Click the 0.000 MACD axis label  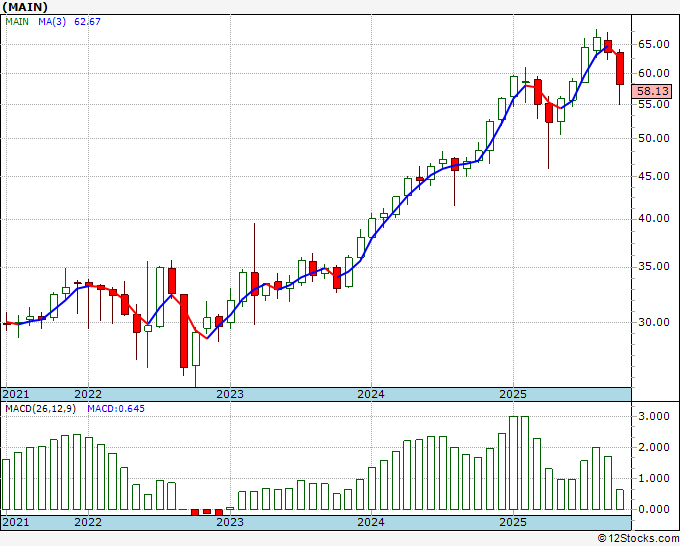tap(654, 509)
